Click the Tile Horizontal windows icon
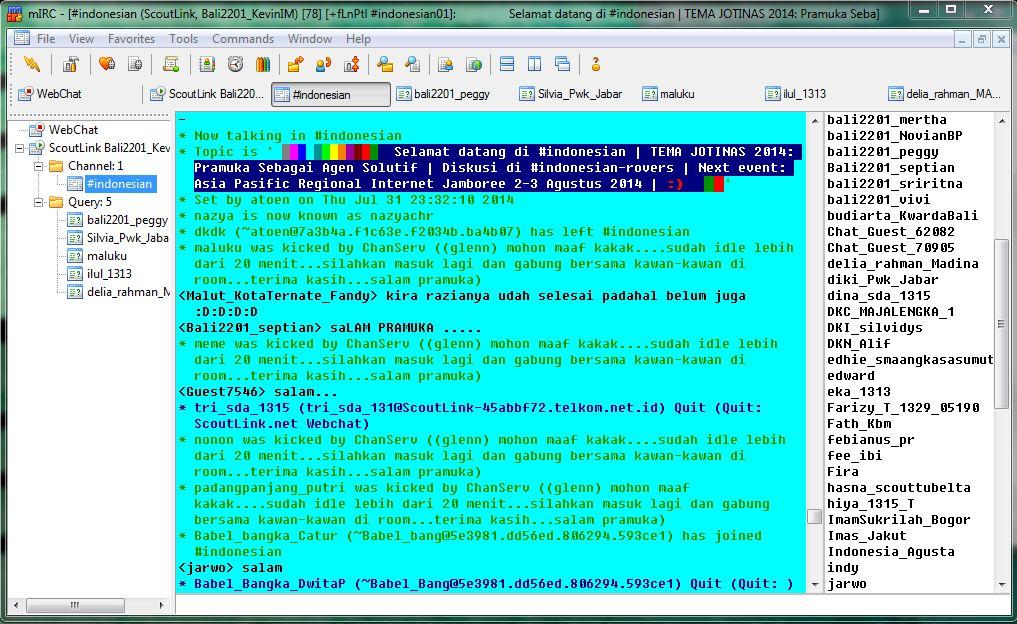The image size is (1017, 624). pos(507,64)
